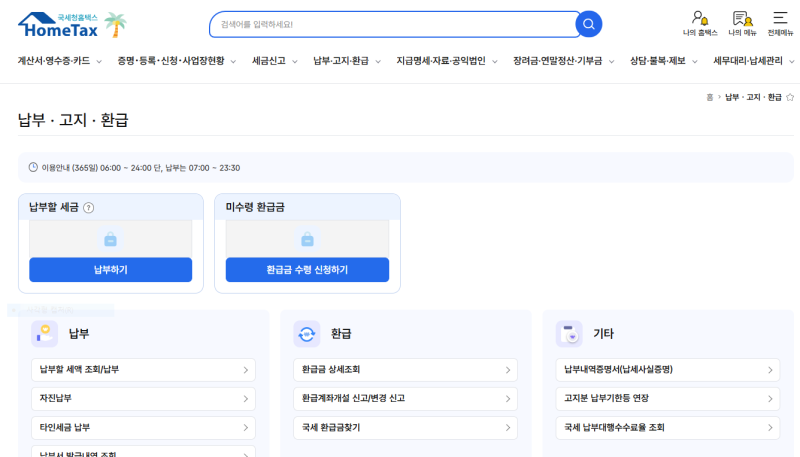
Task: Open 나의 홈택스 icon
Action: point(700,24)
